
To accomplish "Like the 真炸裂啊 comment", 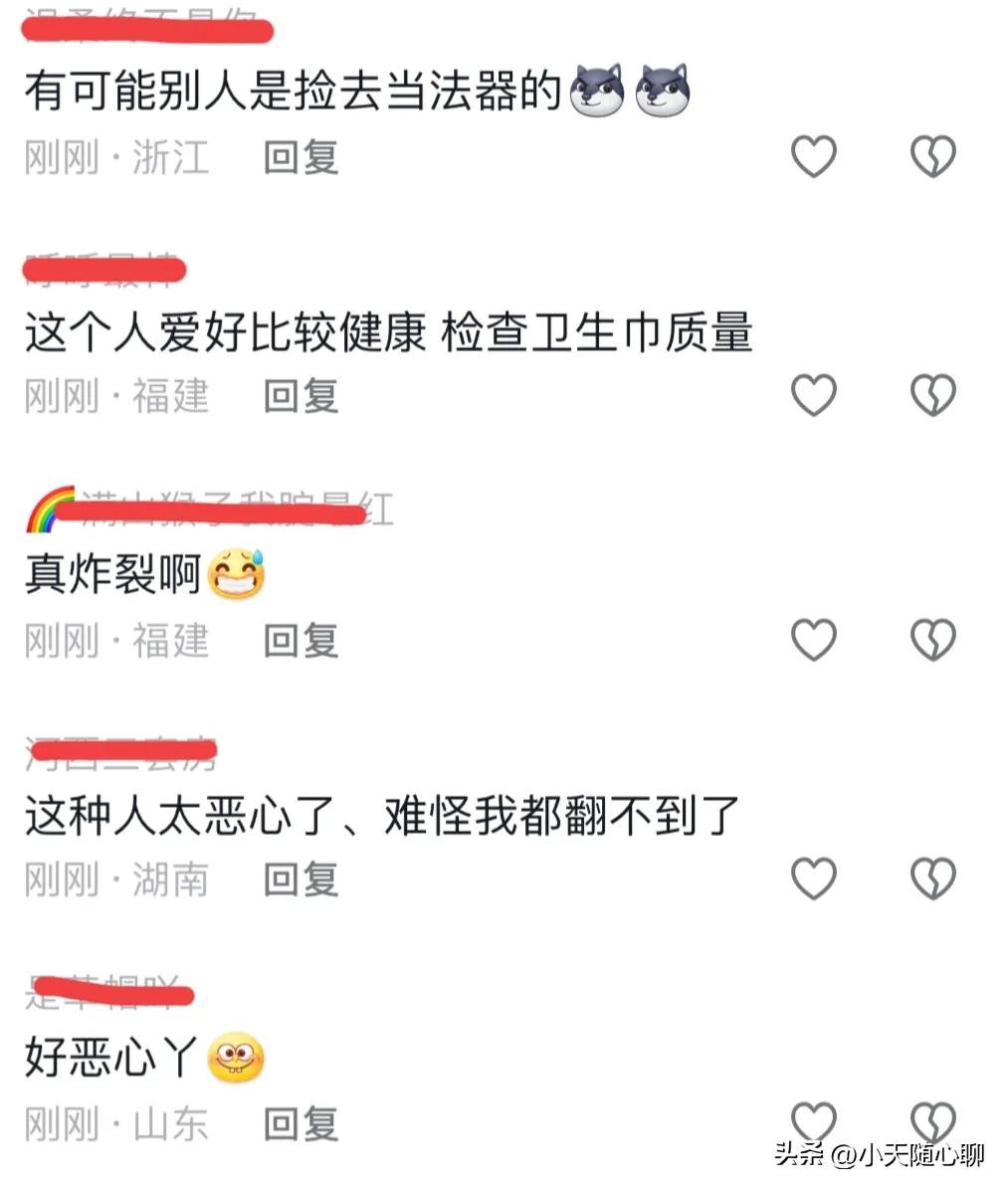I will pyautogui.click(x=814, y=639).
